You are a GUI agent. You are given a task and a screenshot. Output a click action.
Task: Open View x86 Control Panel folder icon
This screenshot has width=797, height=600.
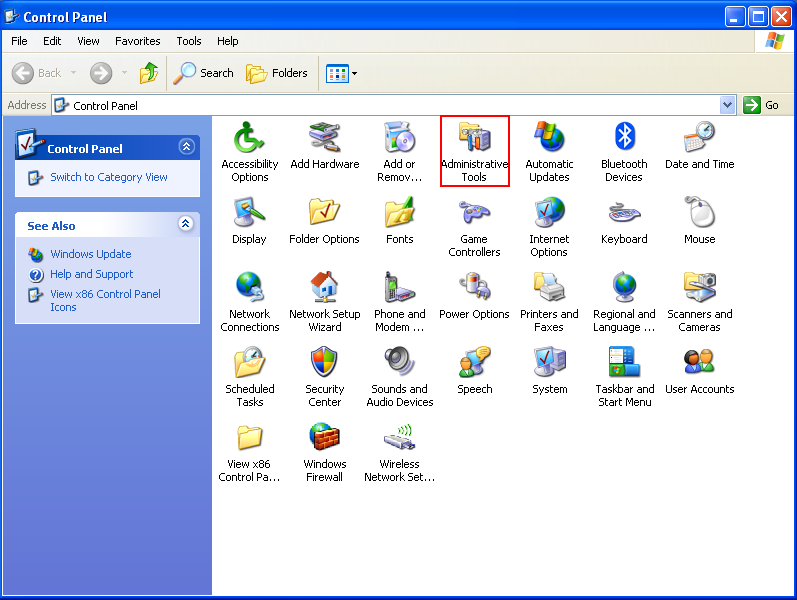tap(249, 452)
